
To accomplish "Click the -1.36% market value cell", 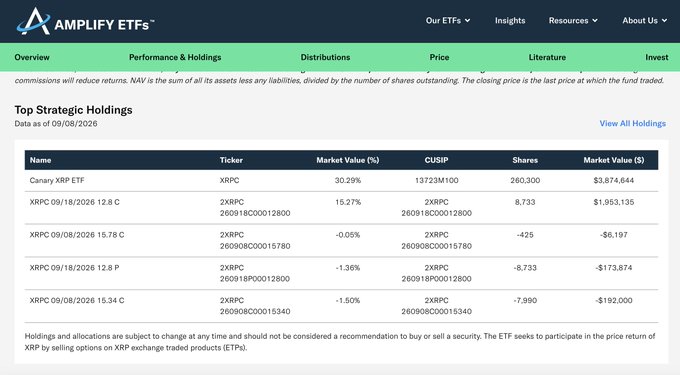I will point(348,268).
